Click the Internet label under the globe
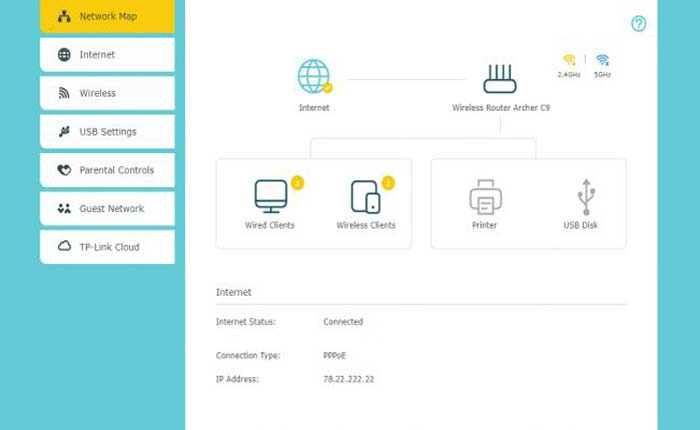 click(314, 108)
